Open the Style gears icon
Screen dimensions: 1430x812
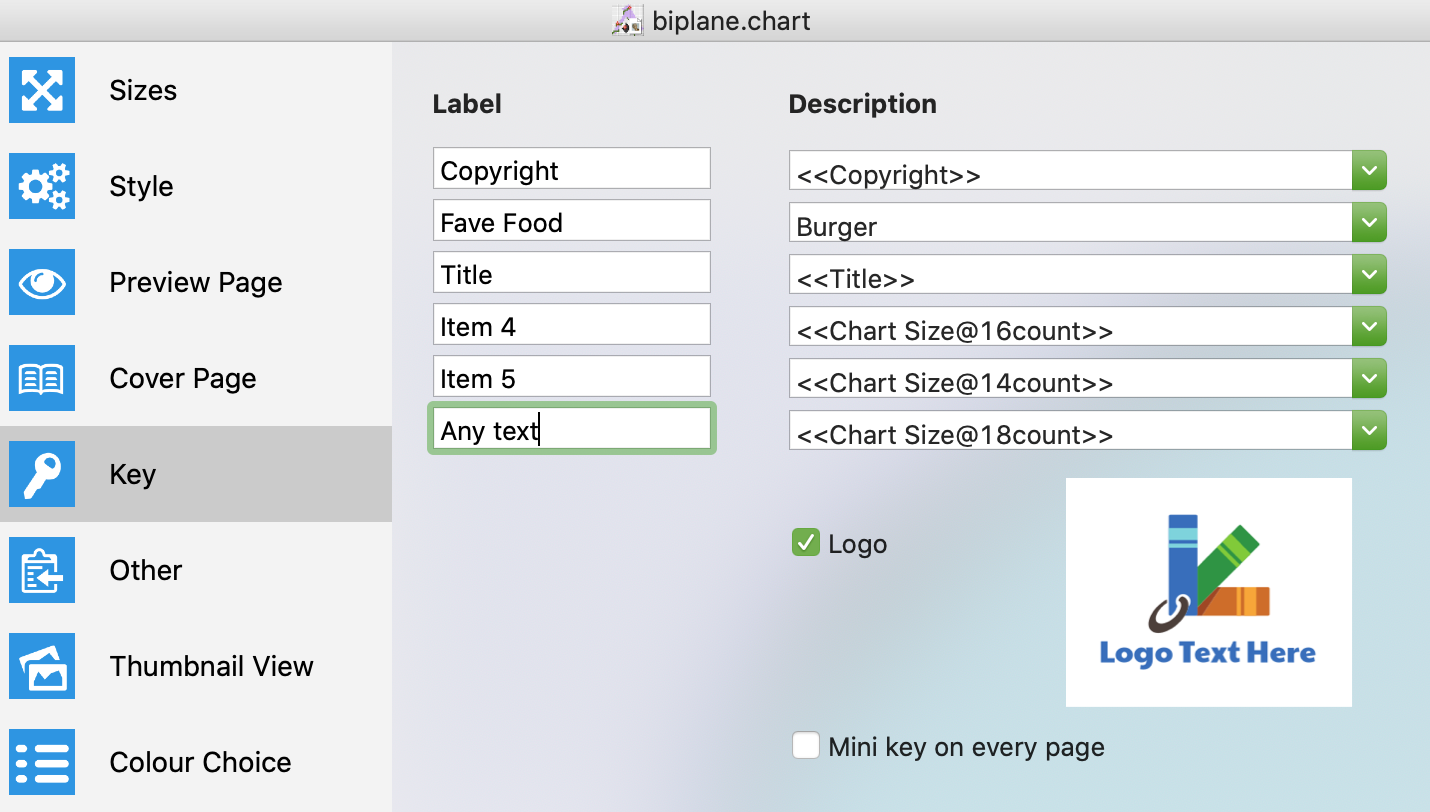tap(42, 186)
